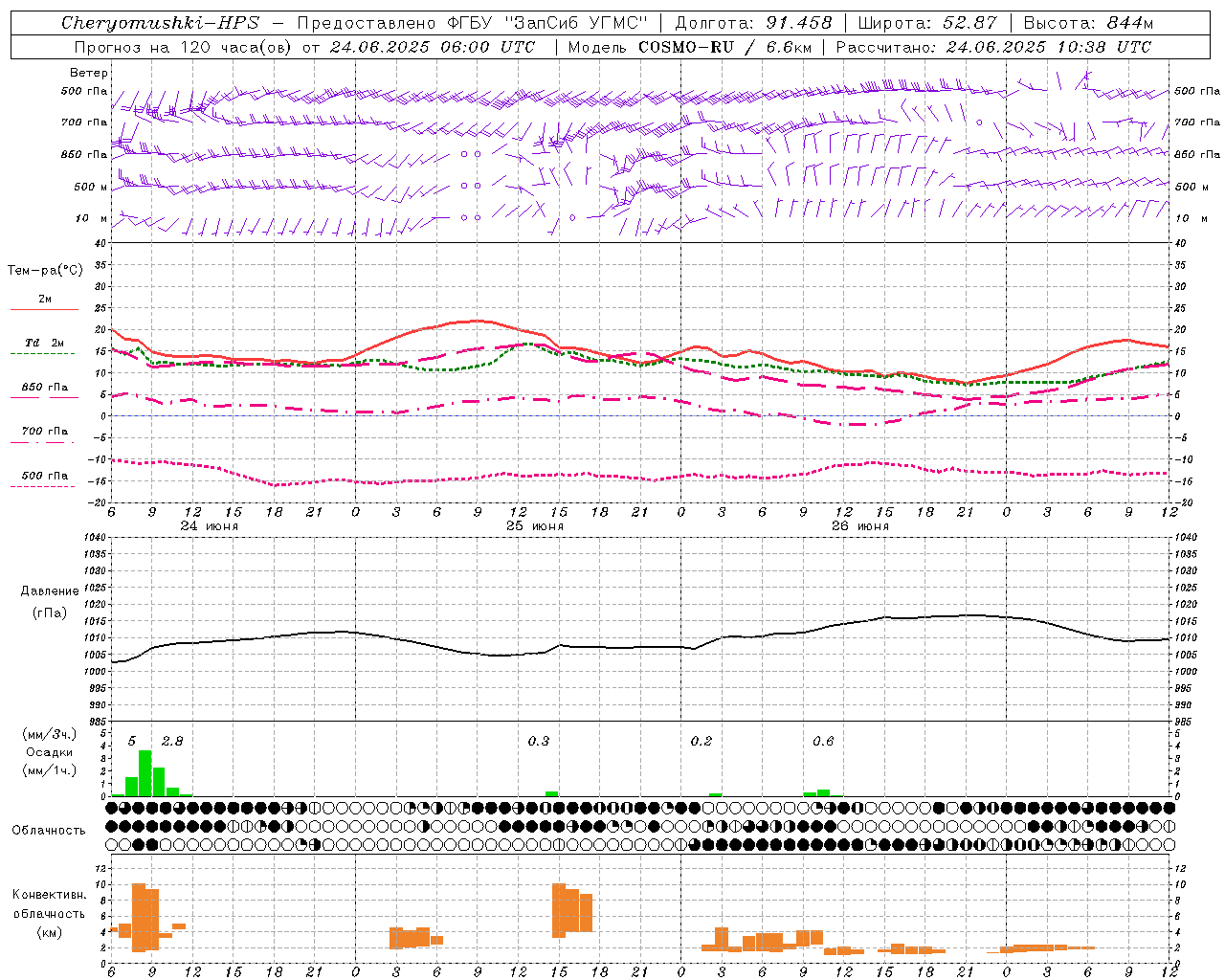Click the (мм/1ч.) precipitation unit label

click(50, 770)
